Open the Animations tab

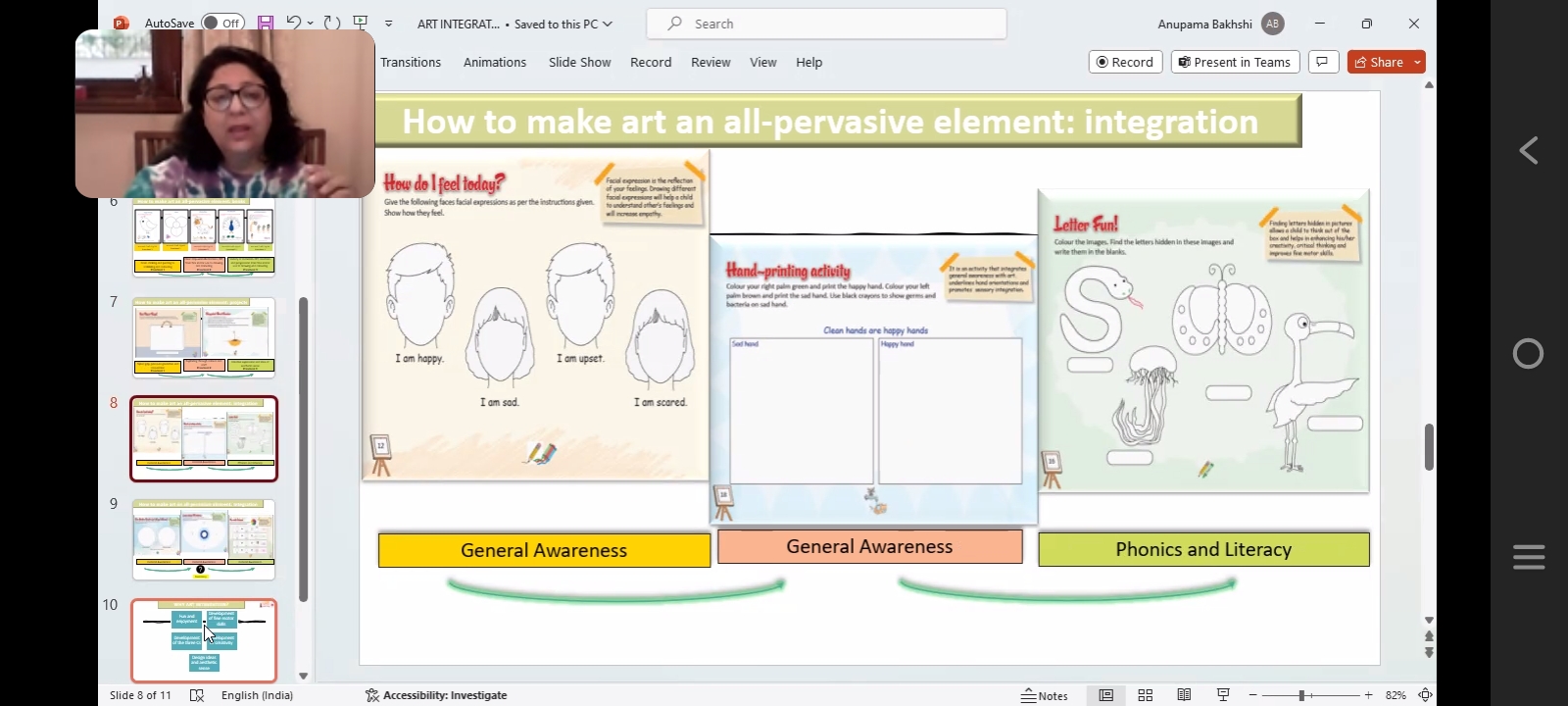pos(495,62)
